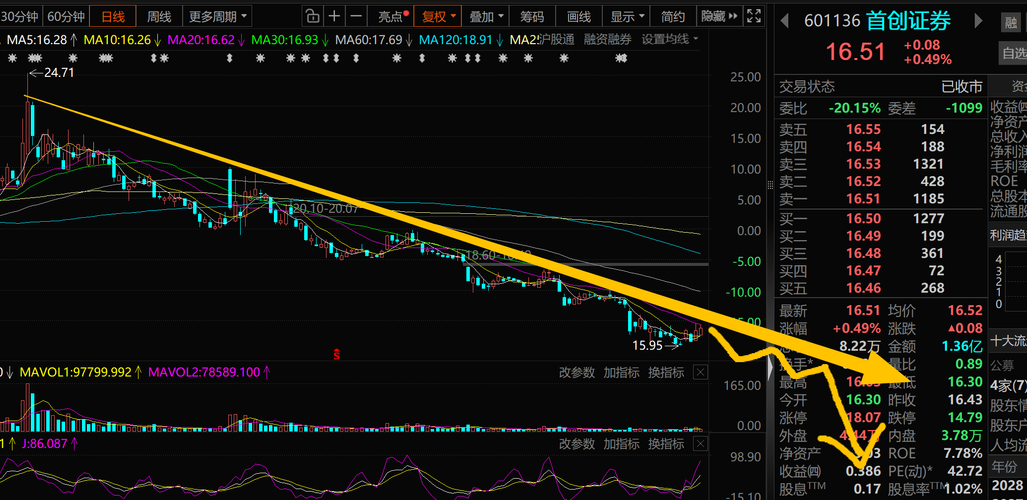Enter fullscreen chart mode icon
Viewport: 1027px width, 500px height.
point(755,16)
